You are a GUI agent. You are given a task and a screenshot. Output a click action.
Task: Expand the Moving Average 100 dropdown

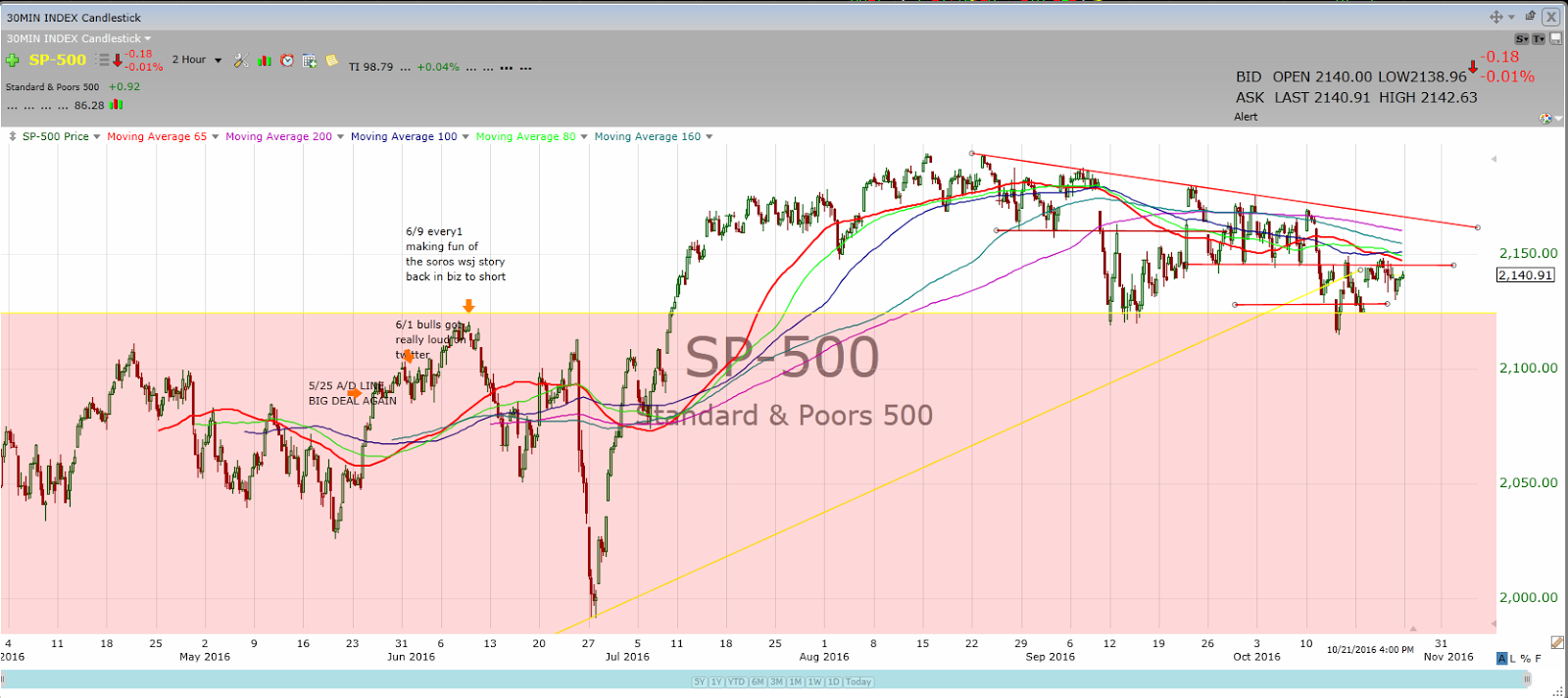tap(465, 137)
